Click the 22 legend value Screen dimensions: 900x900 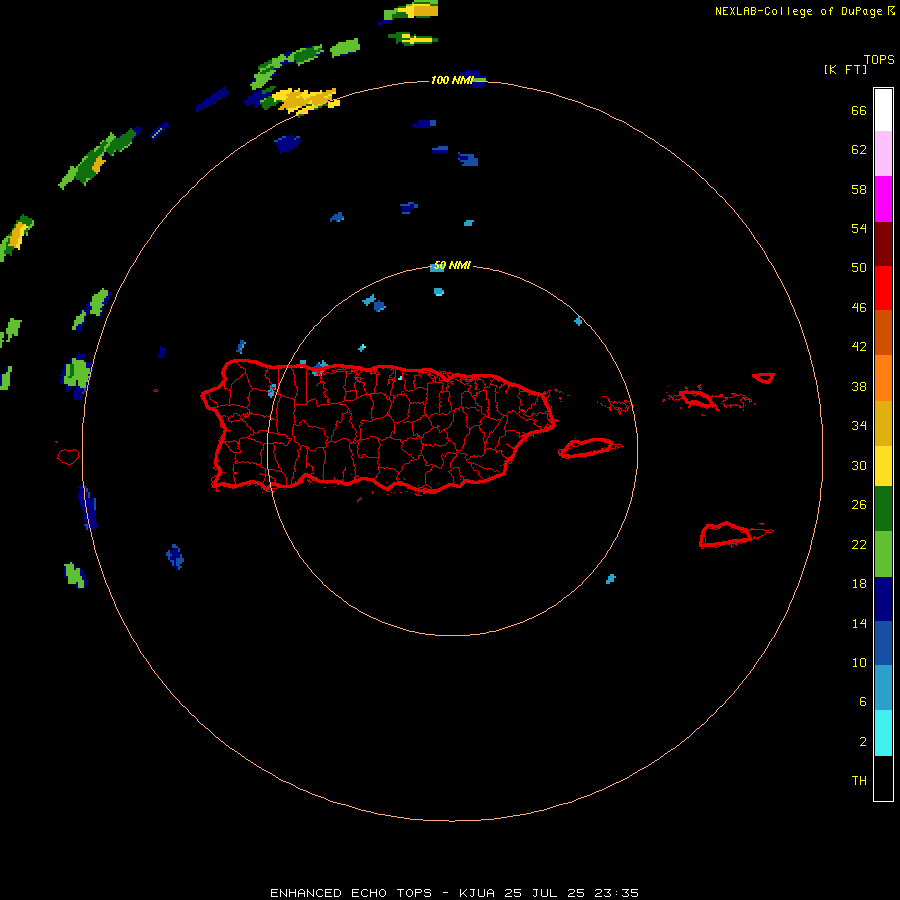pyautogui.click(x=859, y=544)
